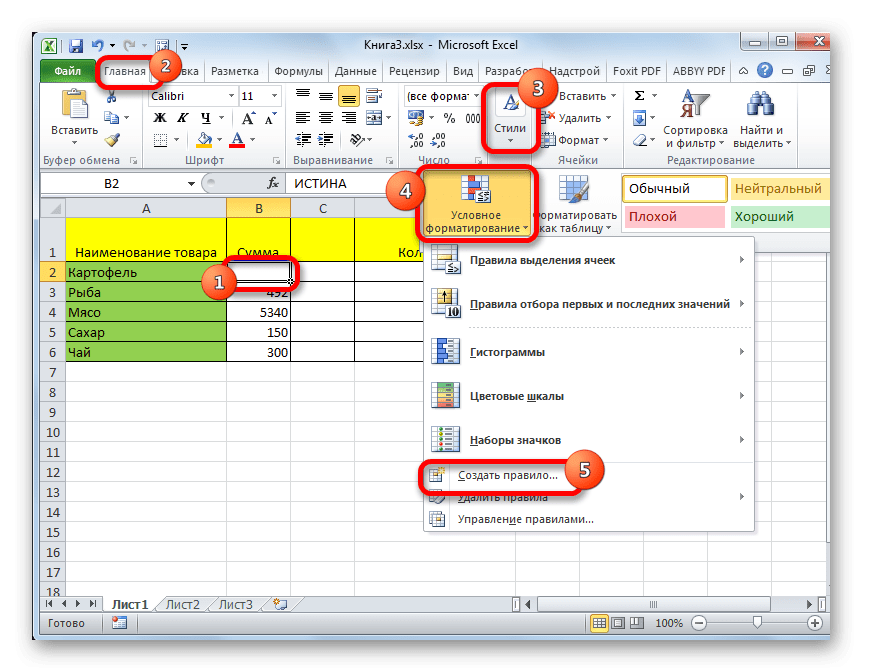Click the Insert function fx button
The height and width of the screenshot is (672, 880).
[x=273, y=184]
